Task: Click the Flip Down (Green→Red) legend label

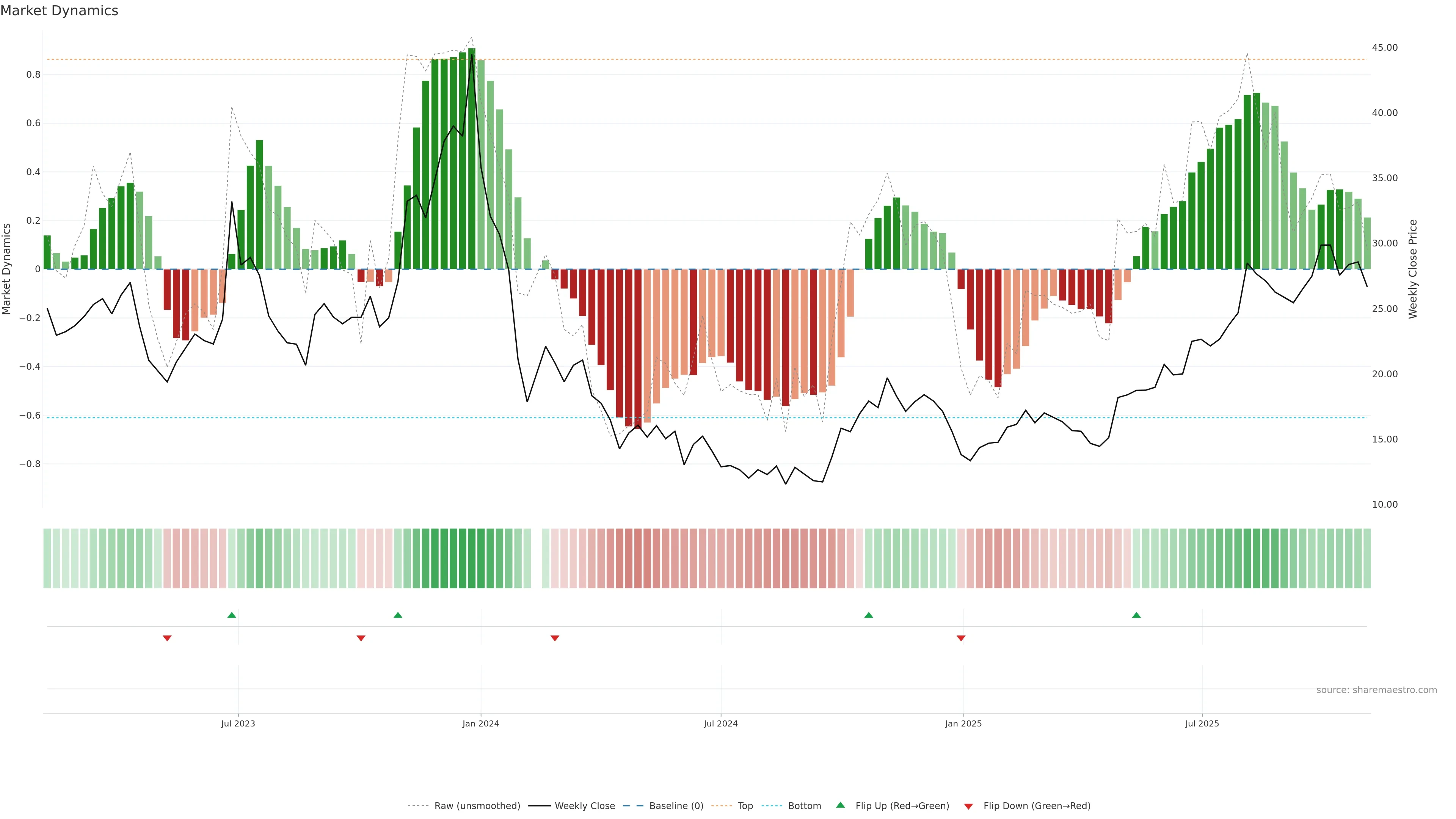Action: tap(1037, 806)
